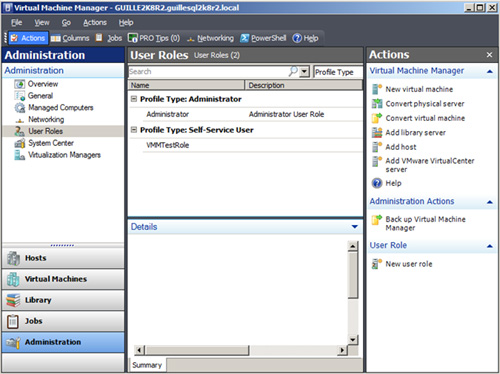The image size is (500, 374).
Task: Go to Virtual Machines navigation pane
Action: [x=63, y=279]
